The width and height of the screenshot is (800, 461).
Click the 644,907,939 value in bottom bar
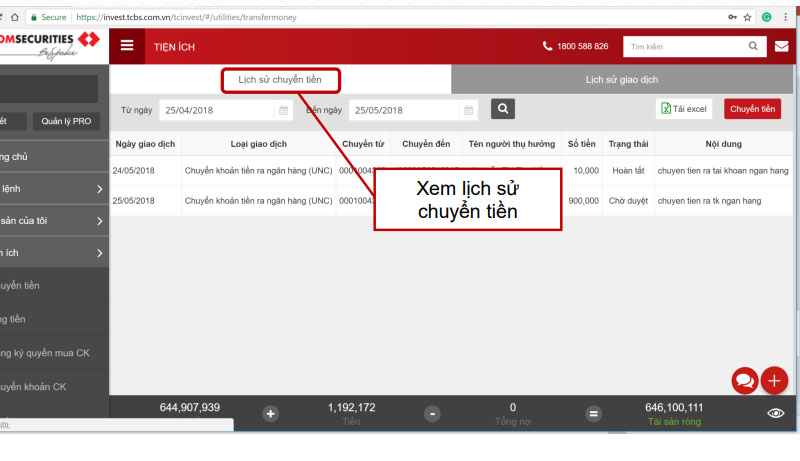point(190,407)
